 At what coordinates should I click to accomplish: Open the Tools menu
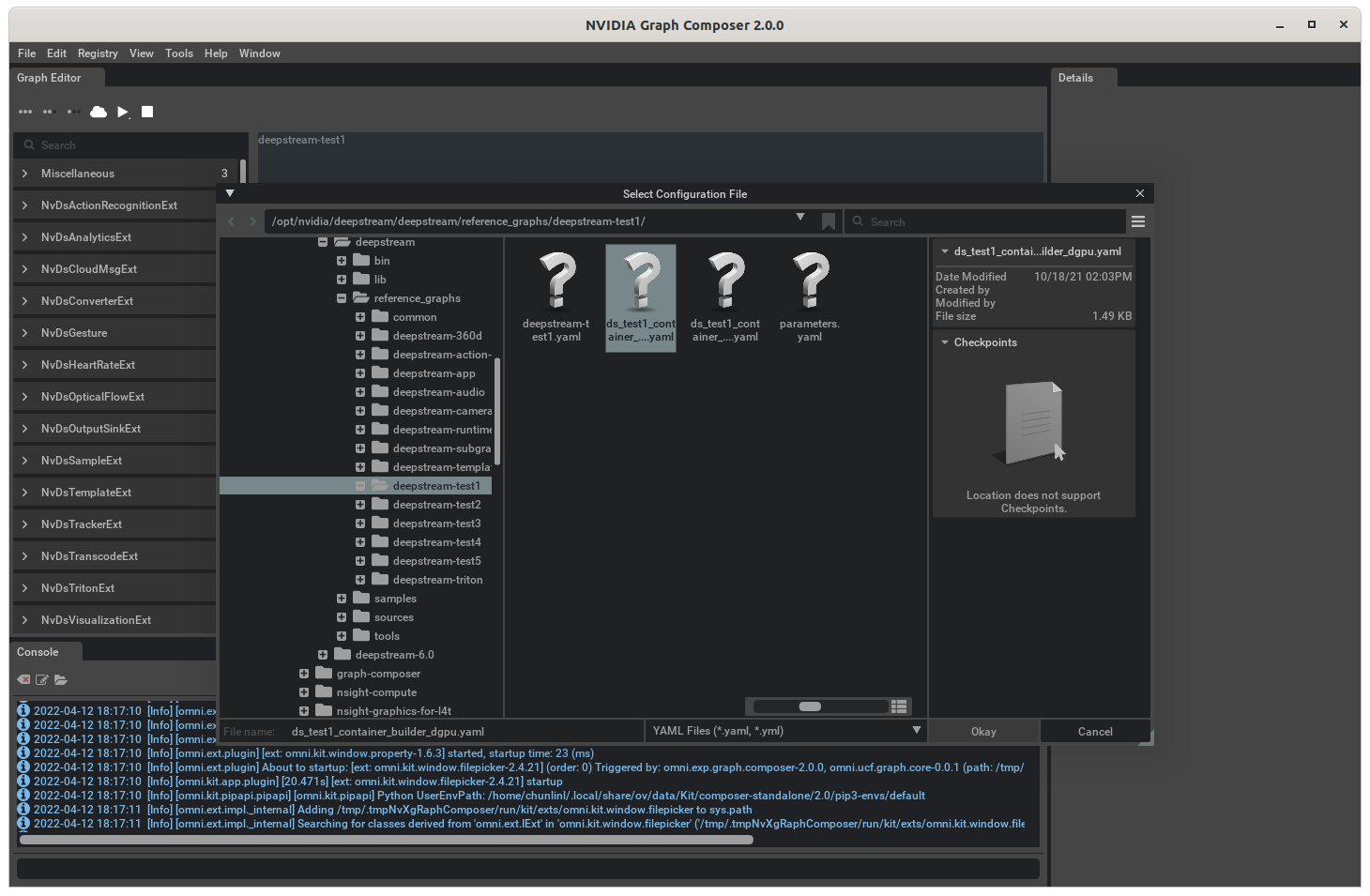click(x=178, y=53)
